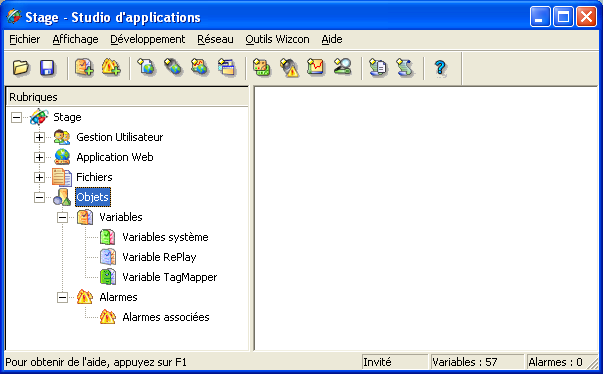Click the Alarmes associées warning icon

coord(108,317)
